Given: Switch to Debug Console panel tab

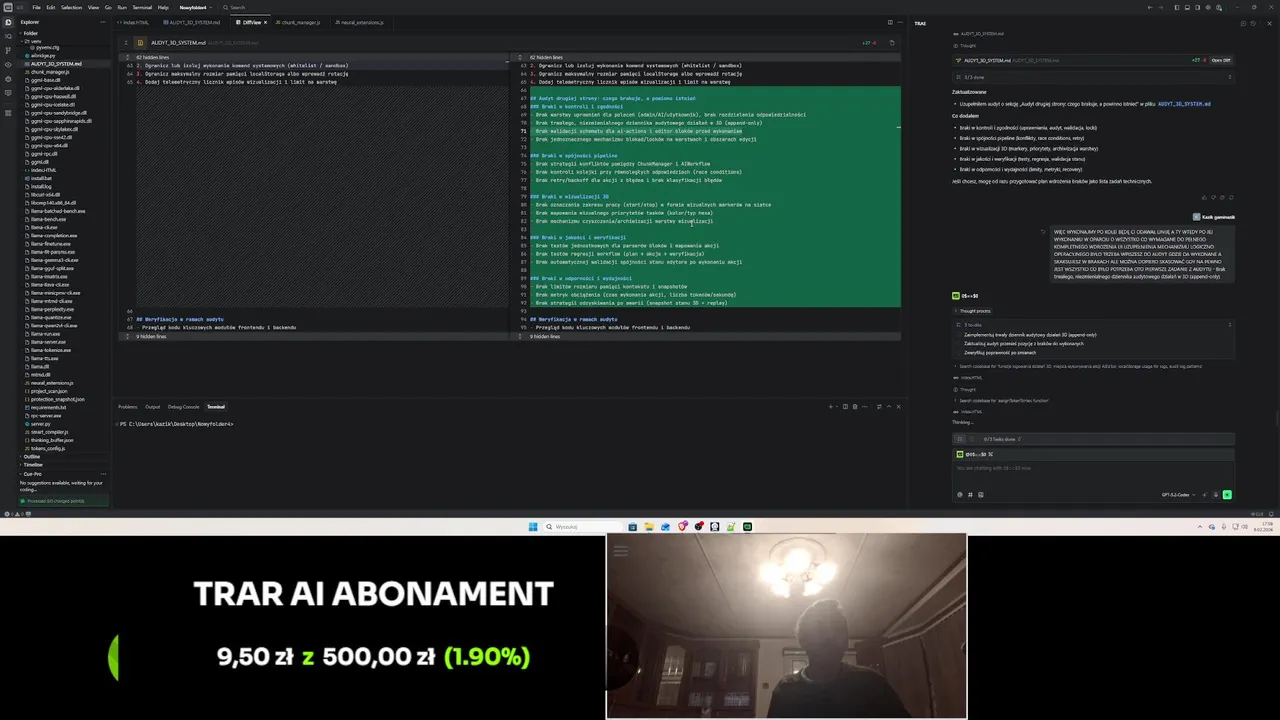Looking at the screenshot, I should pos(183,407).
